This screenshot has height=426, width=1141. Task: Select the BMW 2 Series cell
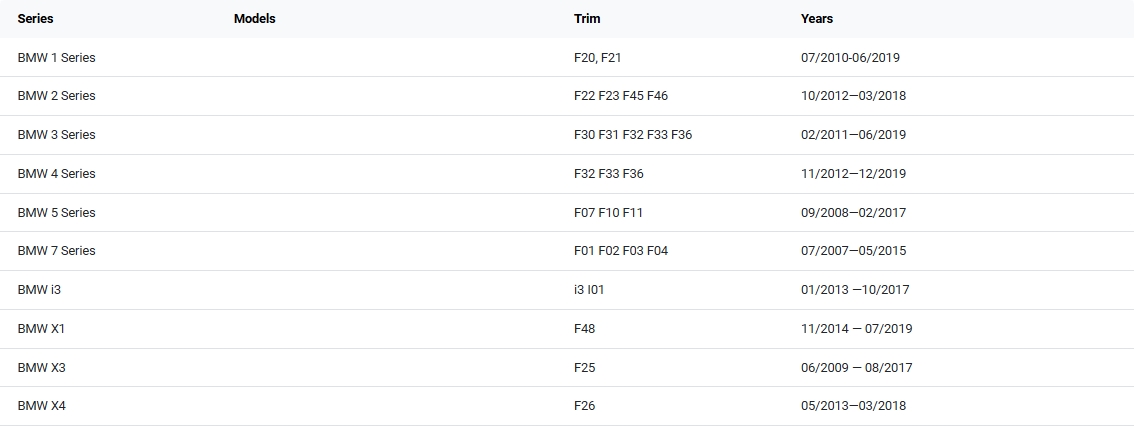(57, 96)
